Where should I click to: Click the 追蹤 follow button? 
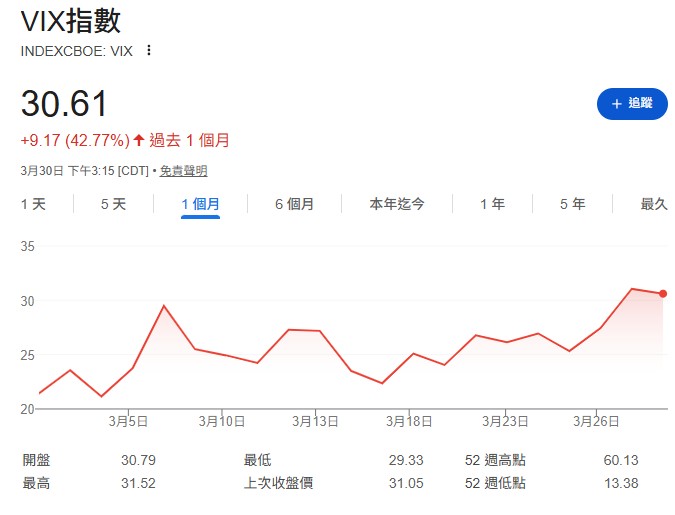pos(631,103)
